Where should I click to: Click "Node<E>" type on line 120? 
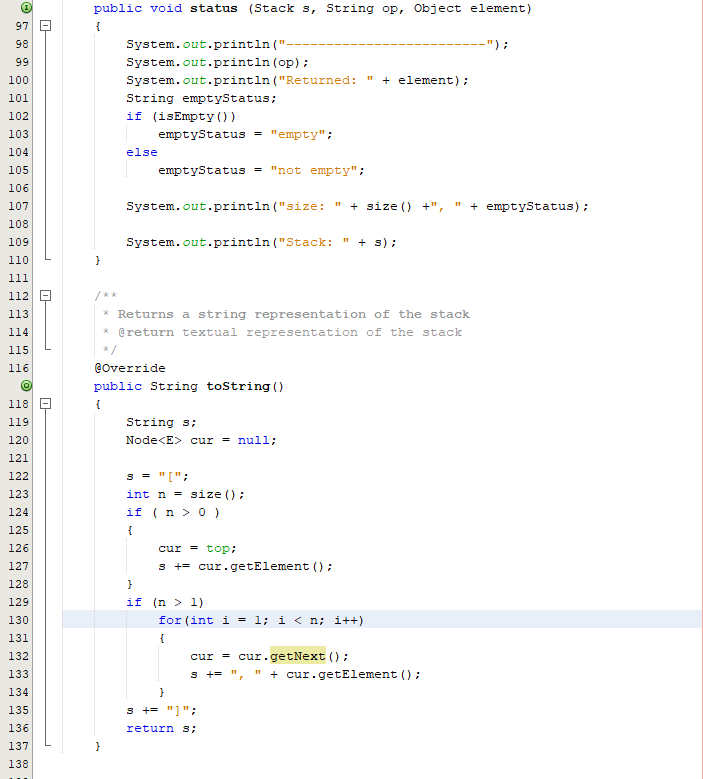click(x=154, y=440)
